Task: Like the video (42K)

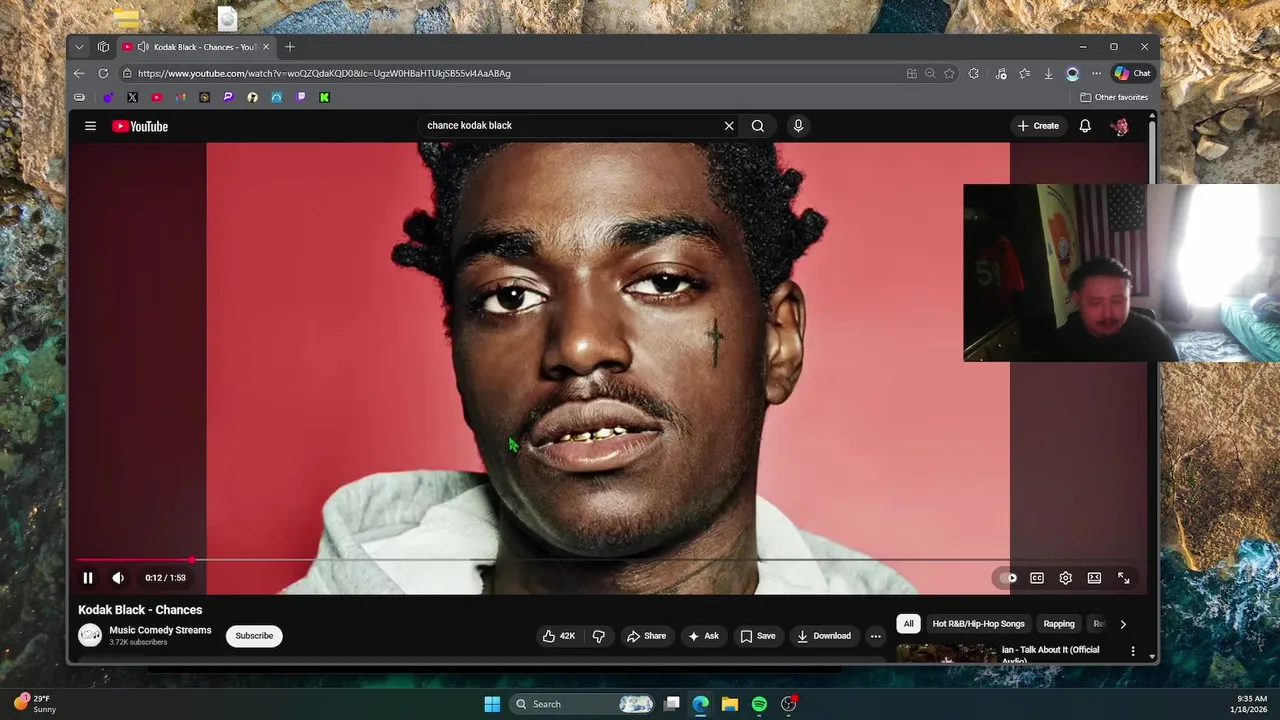Action: pyautogui.click(x=559, y=636)
